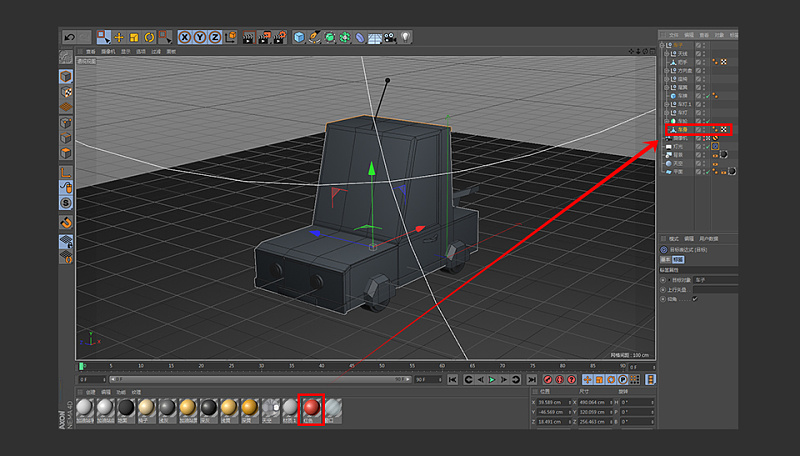Click the Y size field 320.059 cm

click(x=595, y=412)
